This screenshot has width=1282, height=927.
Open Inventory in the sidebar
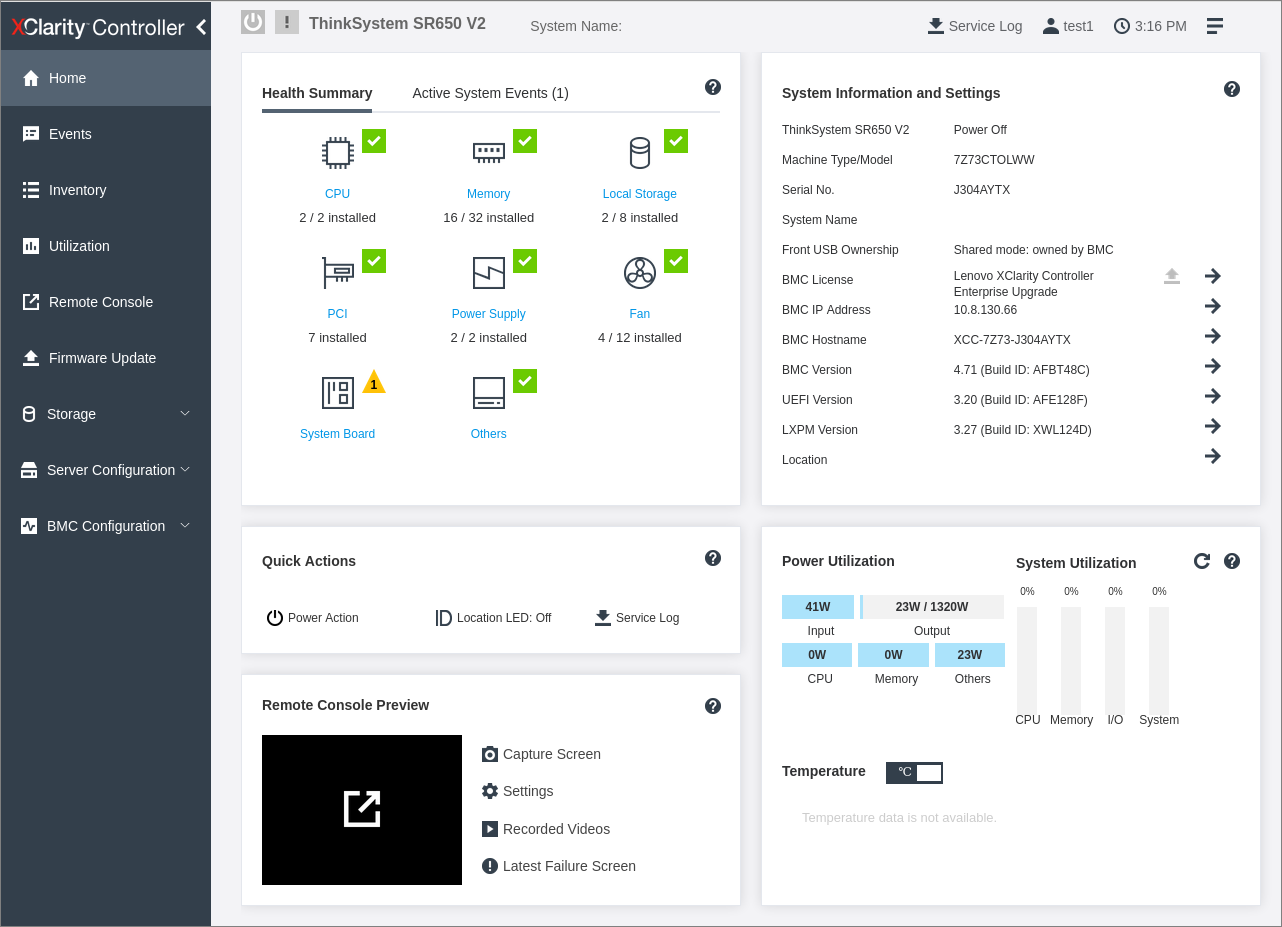(x=106, y=190)
